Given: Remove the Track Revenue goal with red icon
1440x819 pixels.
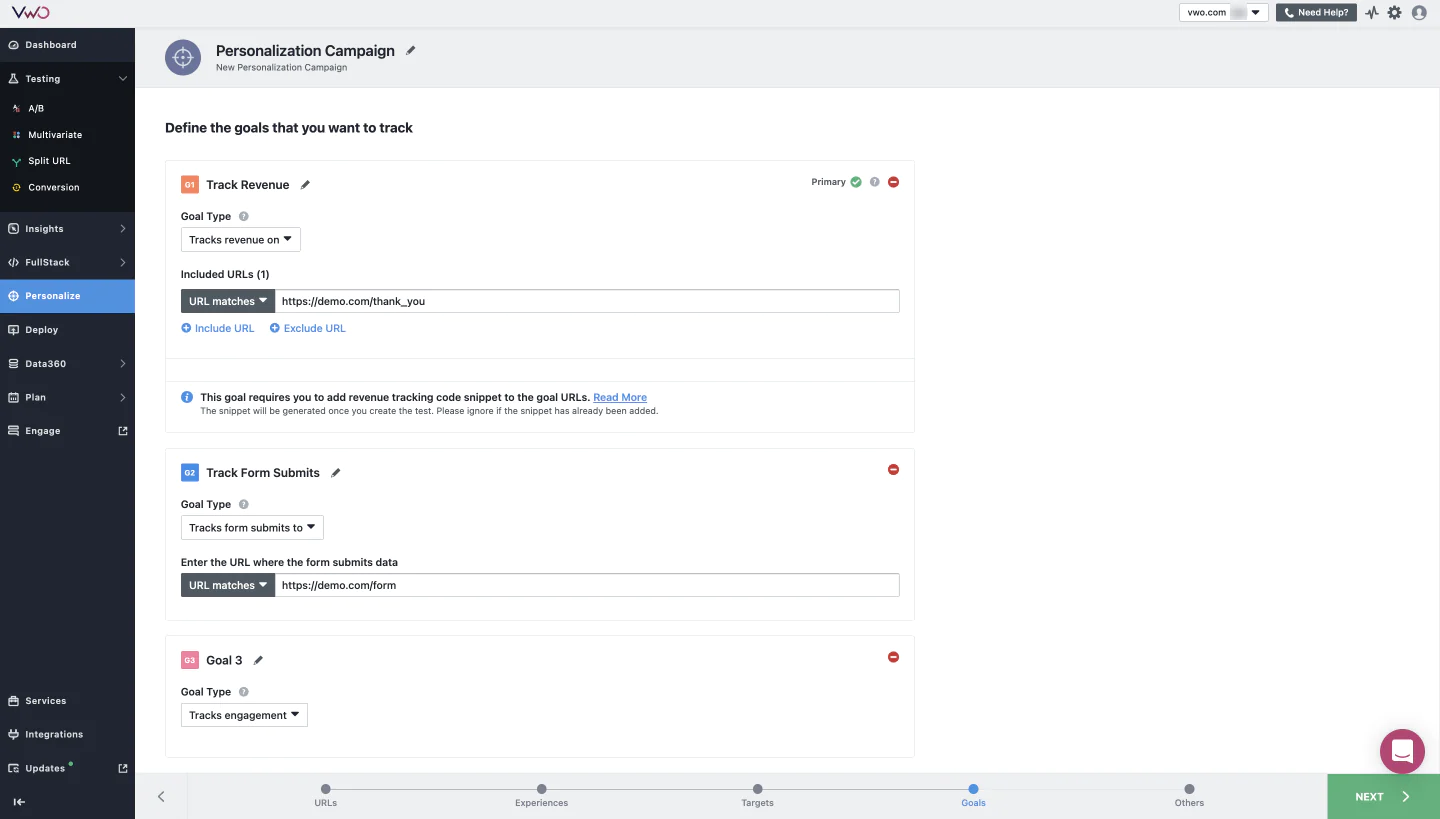Looking at the screenshot, I should click(x=894, y=182).
